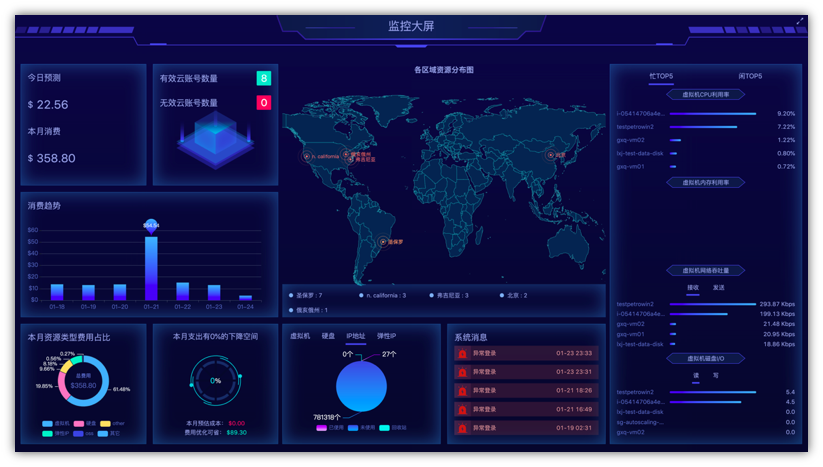Click alarm icon of the 01-23 23:33 message
The width and height of the screenshot is (823, 467).
coord(462,353)
